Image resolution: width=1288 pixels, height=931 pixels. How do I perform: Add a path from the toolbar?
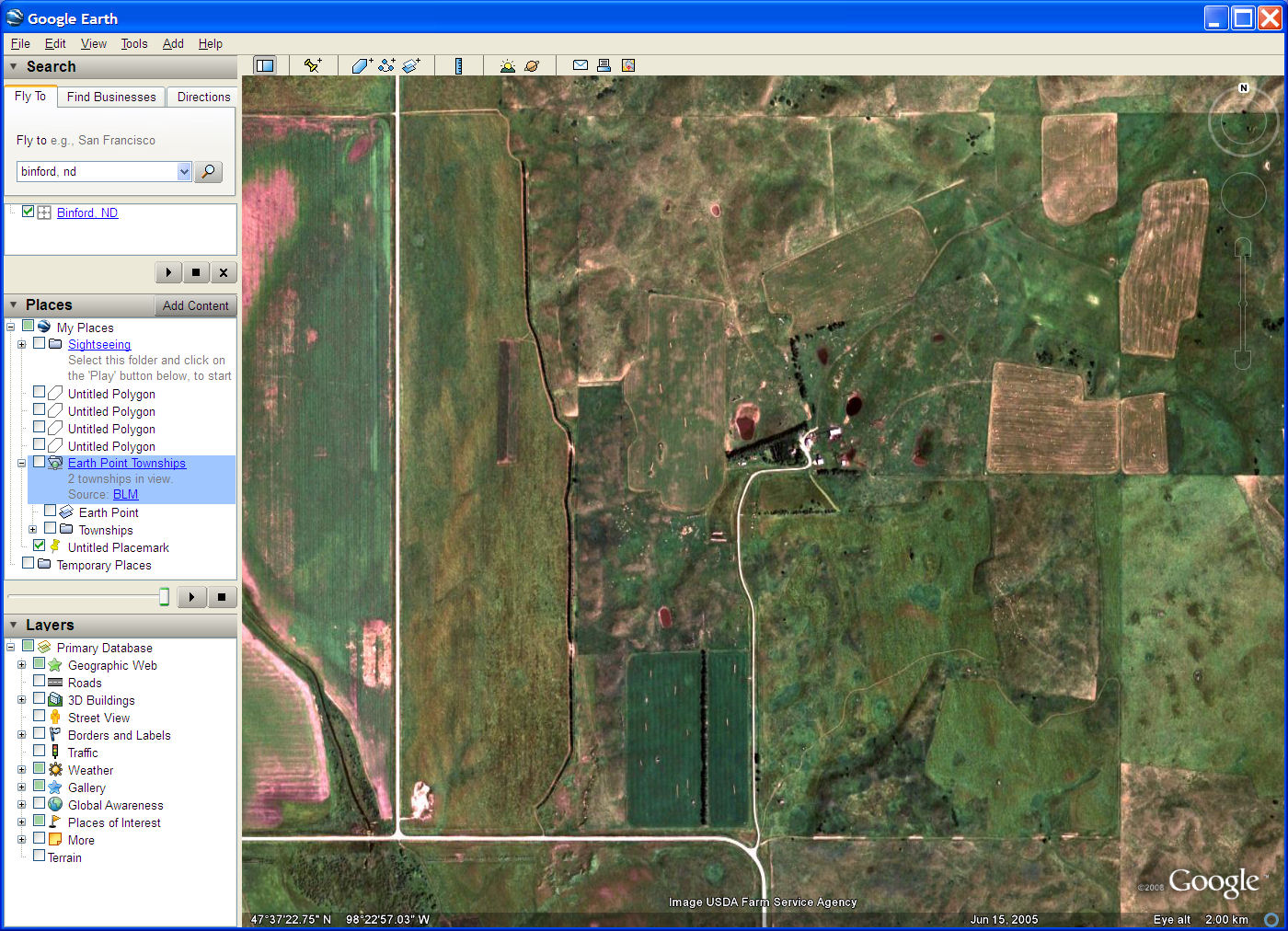pos(386,65)
